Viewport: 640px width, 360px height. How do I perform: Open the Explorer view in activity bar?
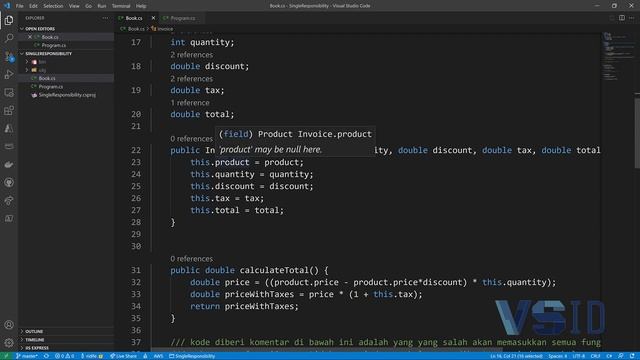click(x=9, y=20)
